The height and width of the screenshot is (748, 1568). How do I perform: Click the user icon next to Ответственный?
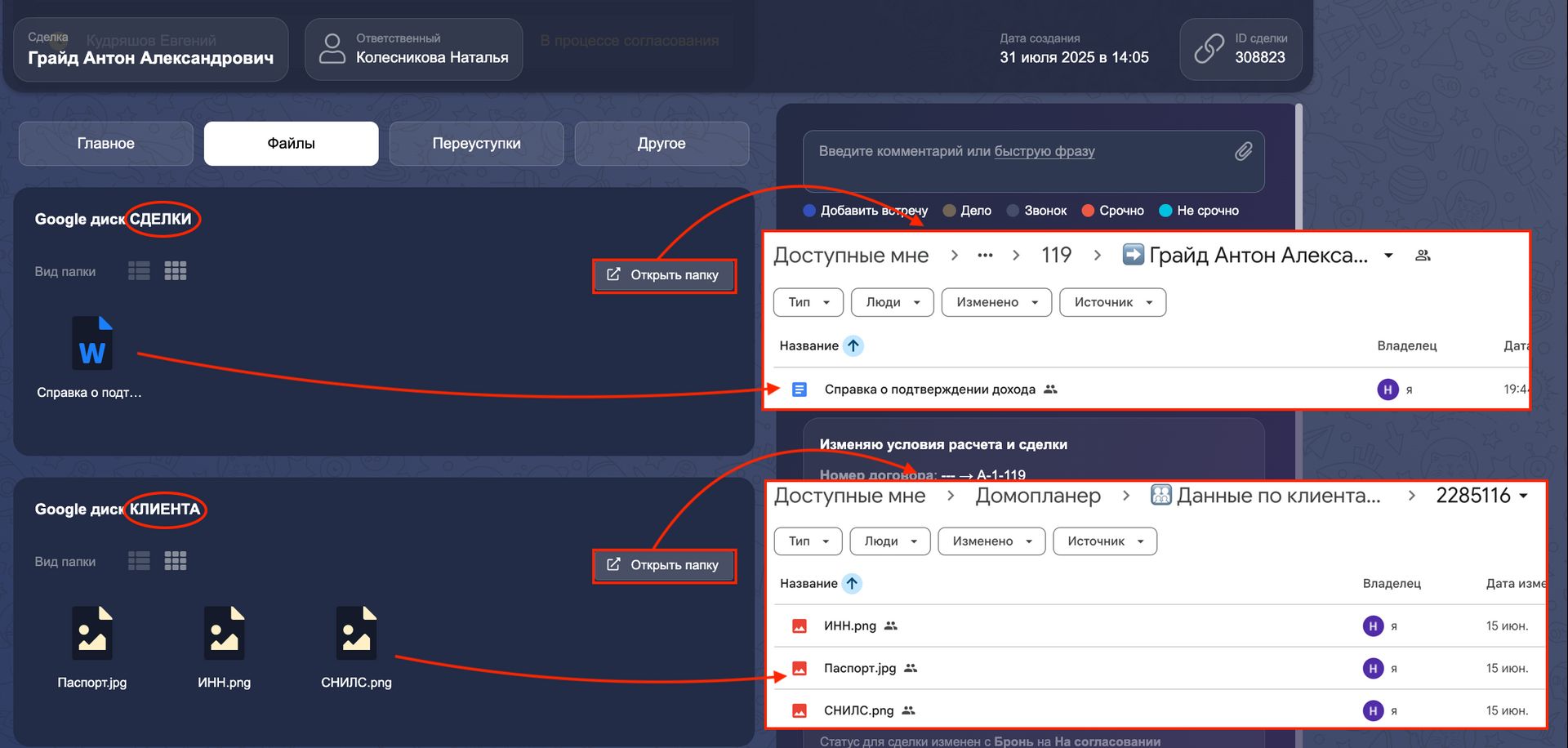[332, 49]
